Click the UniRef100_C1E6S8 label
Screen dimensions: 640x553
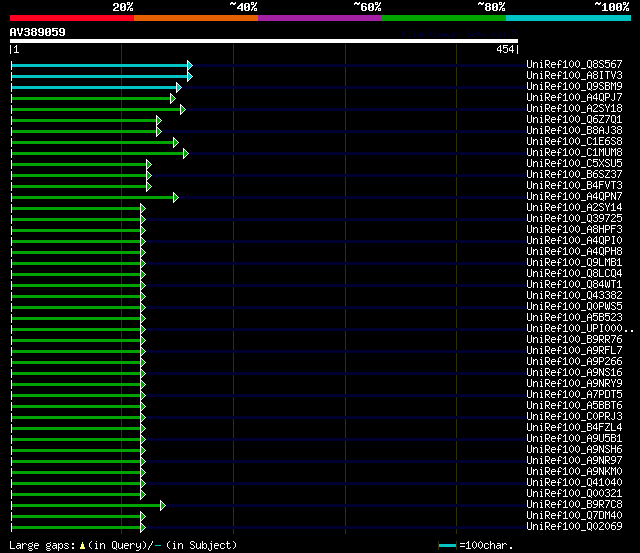574,142
